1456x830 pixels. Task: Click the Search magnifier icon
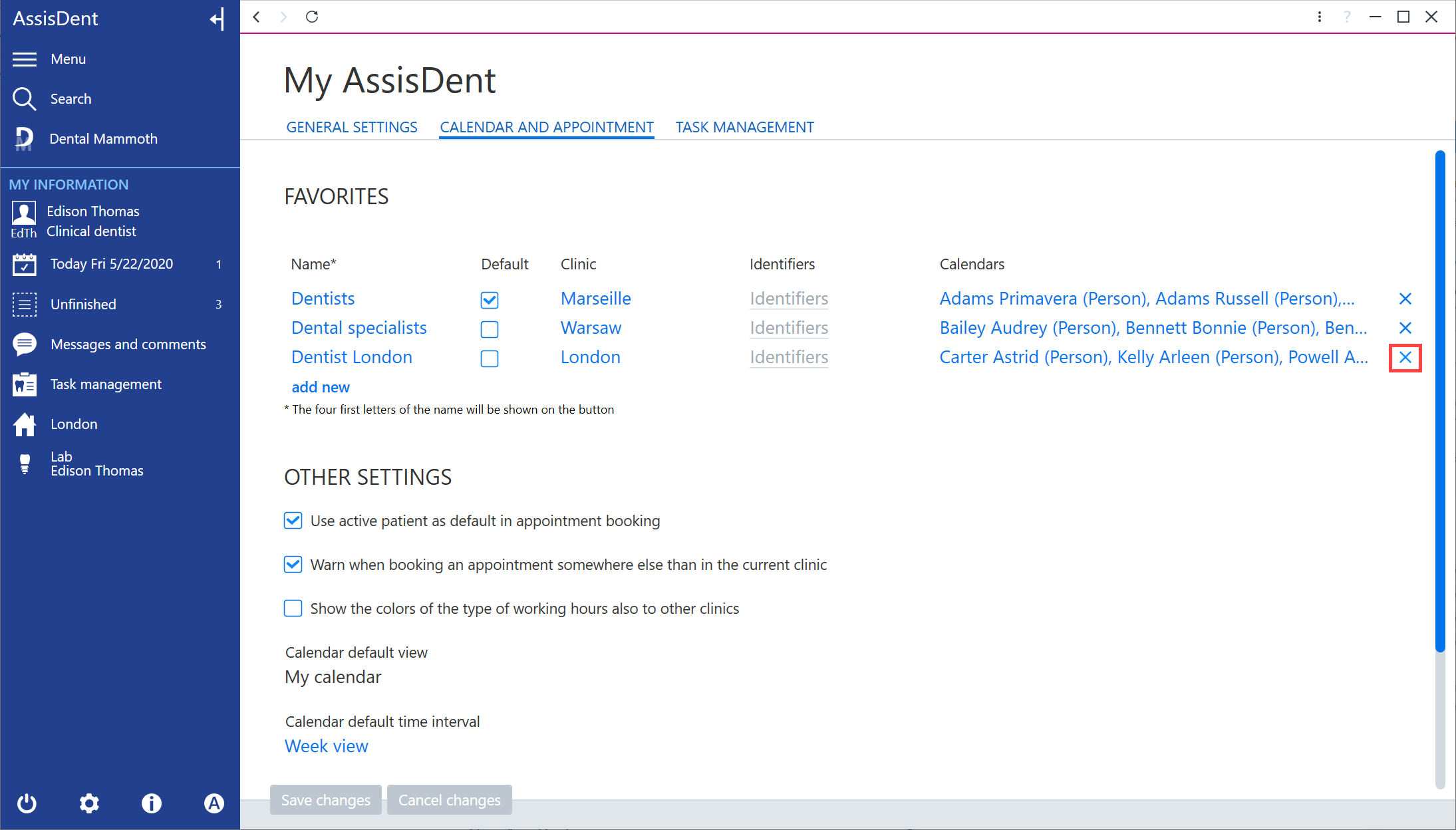[25, 98]
